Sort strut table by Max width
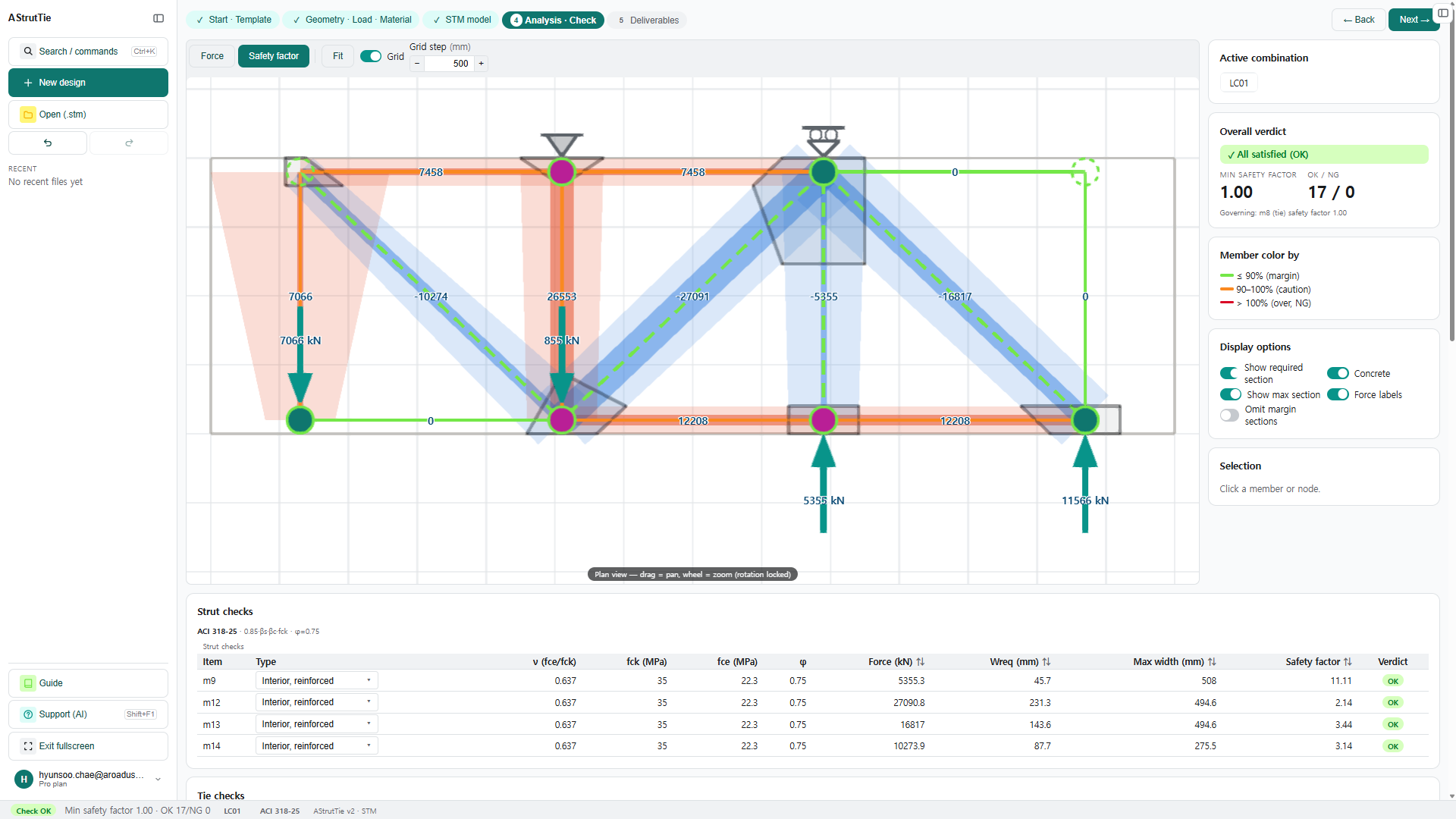The width and height of the screenshot is (1456, 819). [x=1212, y=662]
